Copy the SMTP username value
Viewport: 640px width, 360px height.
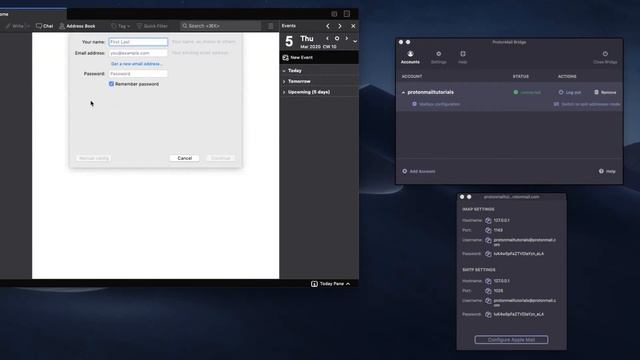click(x=488, y=301)
